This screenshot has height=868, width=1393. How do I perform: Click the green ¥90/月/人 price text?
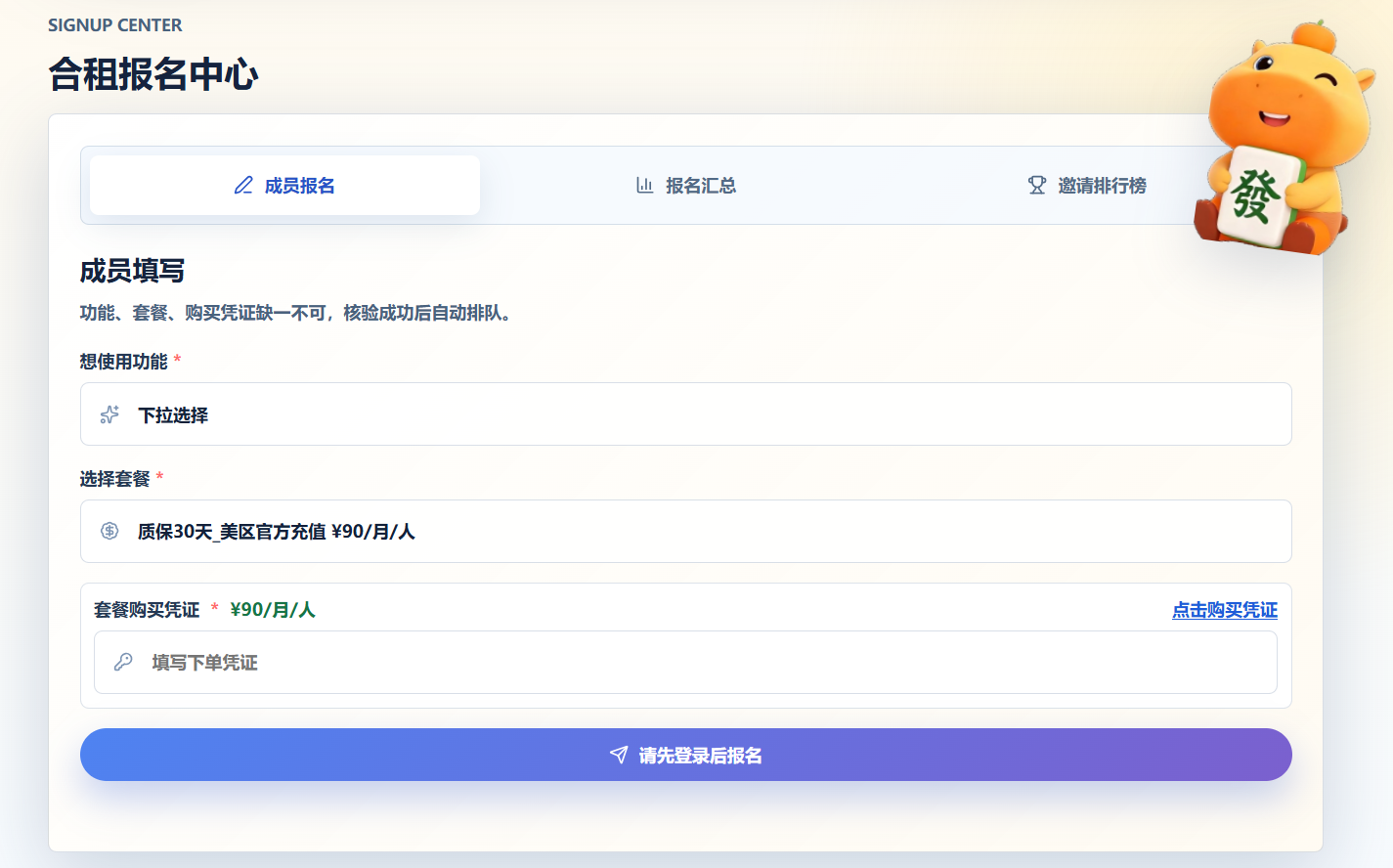(273, 610)
